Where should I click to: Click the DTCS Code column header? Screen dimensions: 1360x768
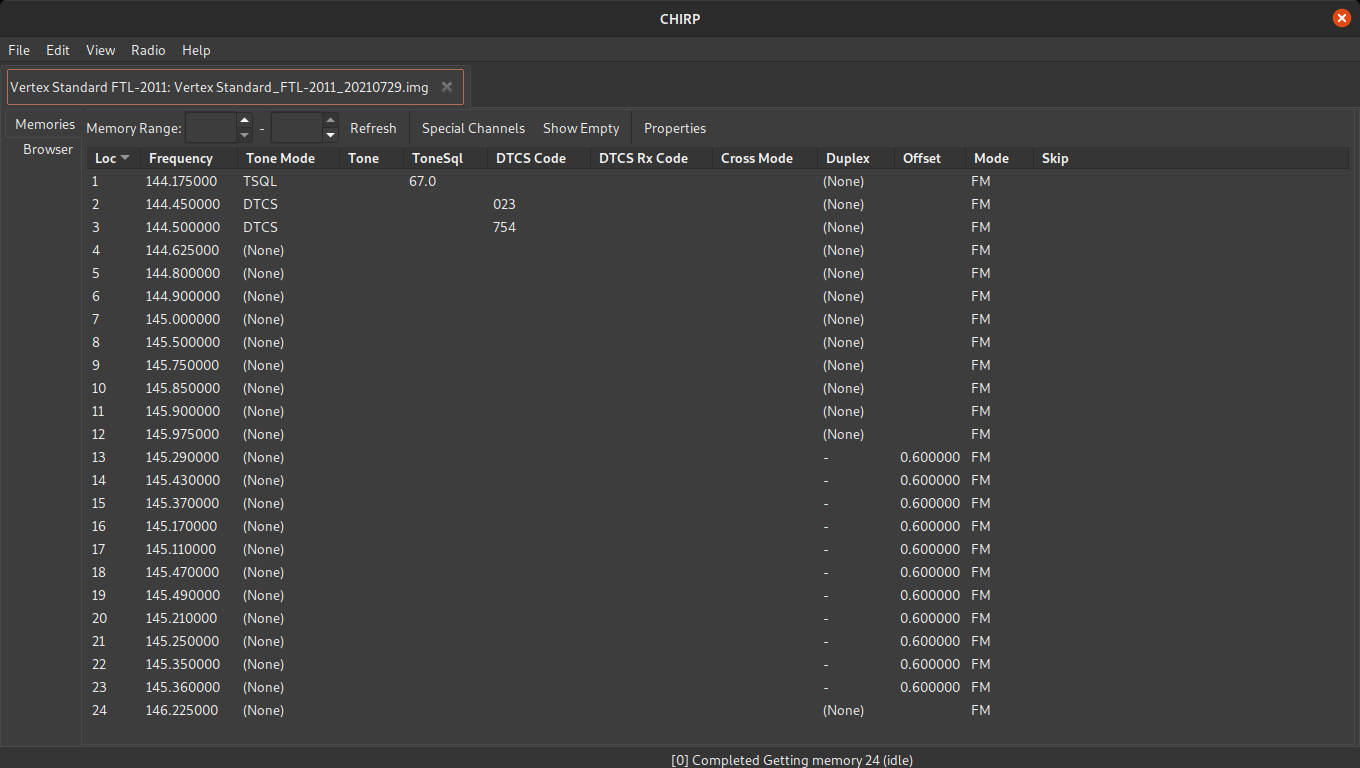[x=538, y=158]
